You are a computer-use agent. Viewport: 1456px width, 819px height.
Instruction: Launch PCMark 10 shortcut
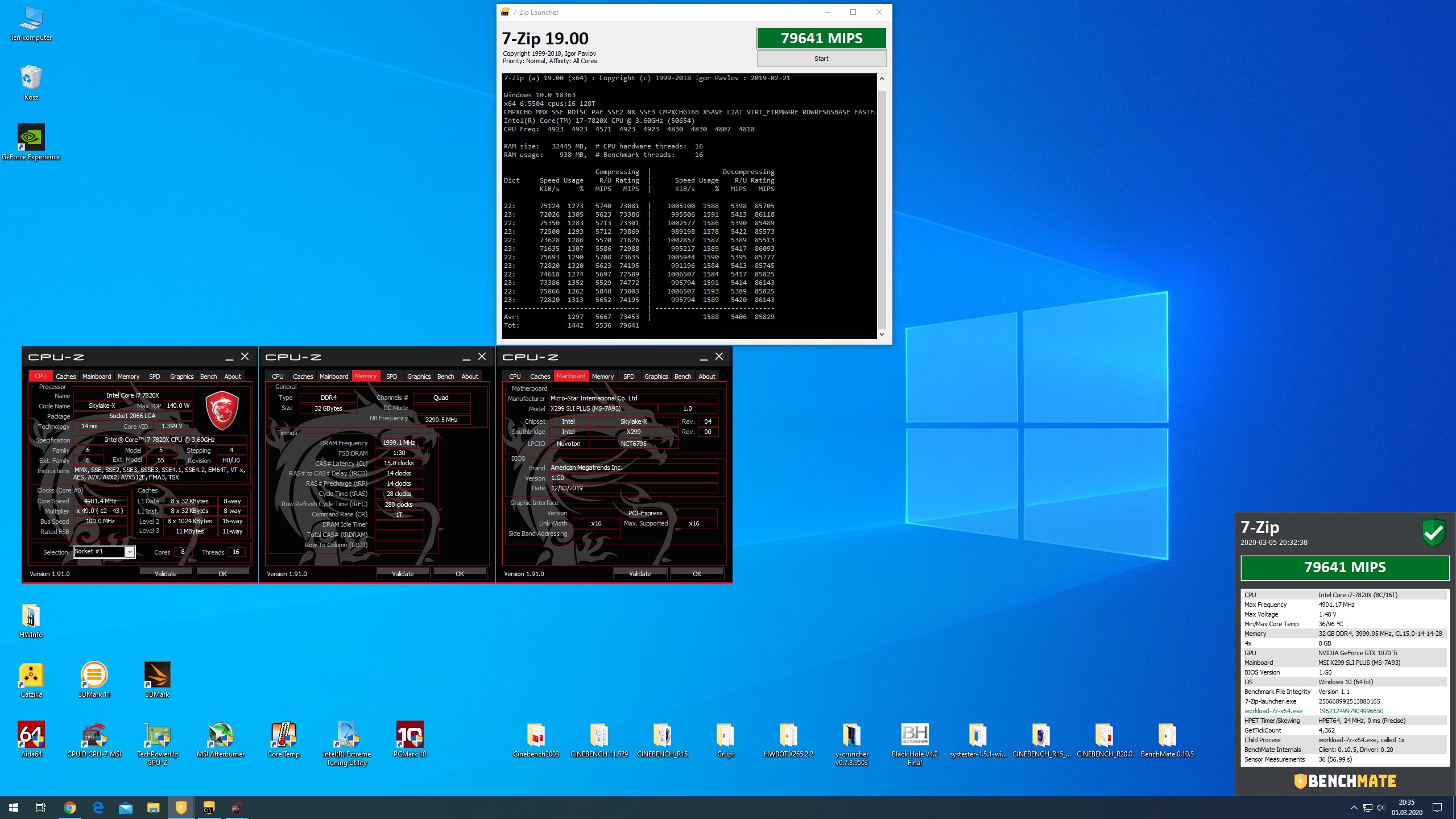(x=409, y=739)
